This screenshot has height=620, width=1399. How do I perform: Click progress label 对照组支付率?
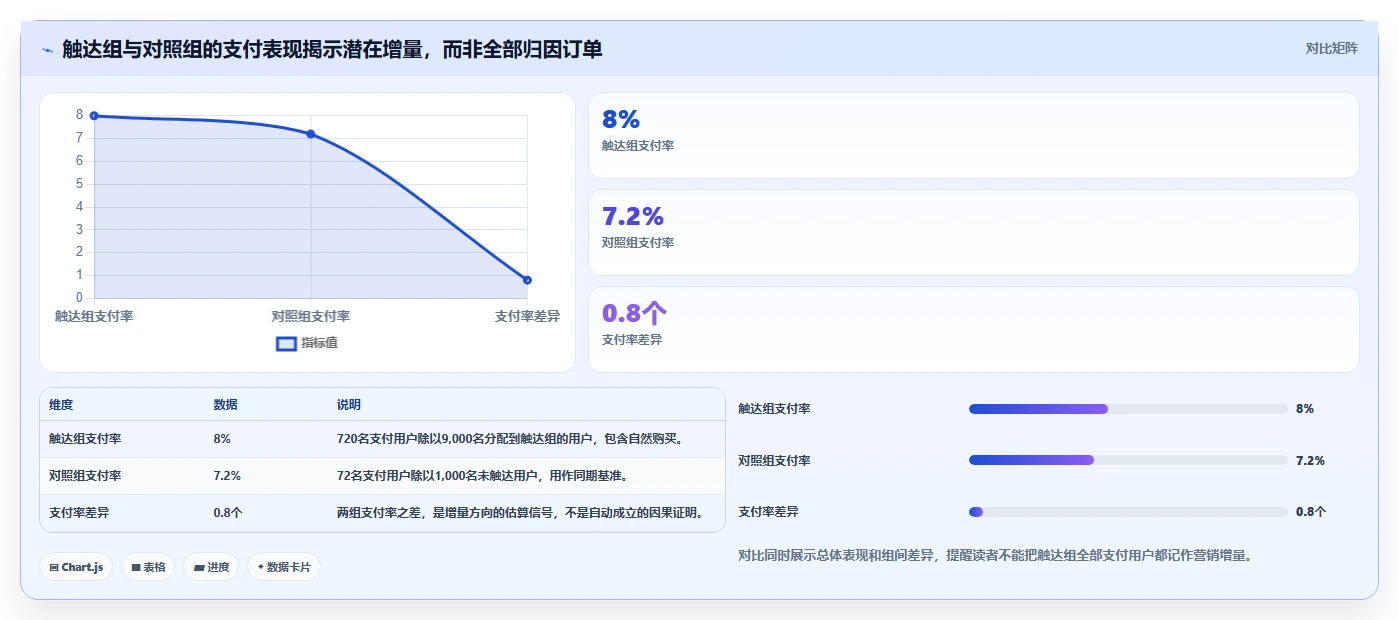click(774, 461)
